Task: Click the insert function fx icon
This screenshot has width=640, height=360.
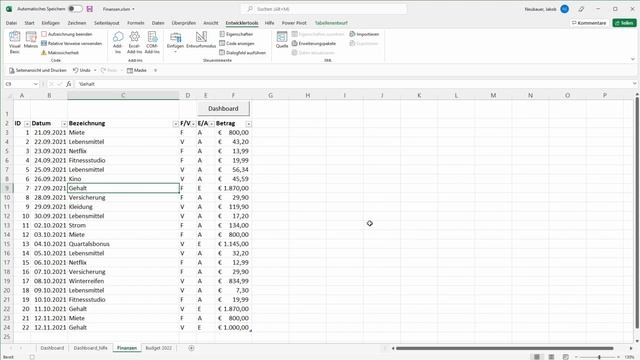Action: [69, 84]
